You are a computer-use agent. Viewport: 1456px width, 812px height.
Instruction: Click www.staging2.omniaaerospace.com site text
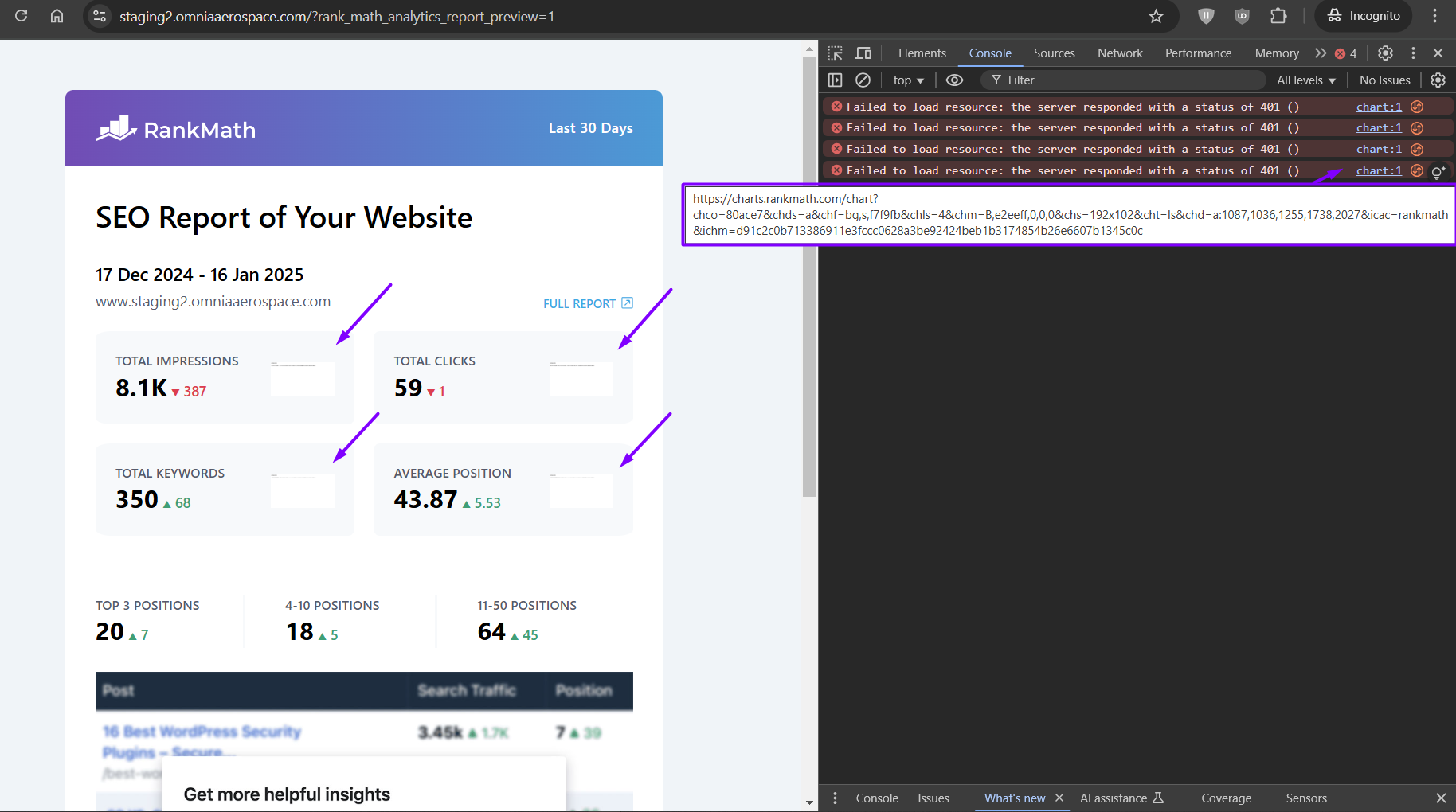pyautogui.click(x=213, y=302)
